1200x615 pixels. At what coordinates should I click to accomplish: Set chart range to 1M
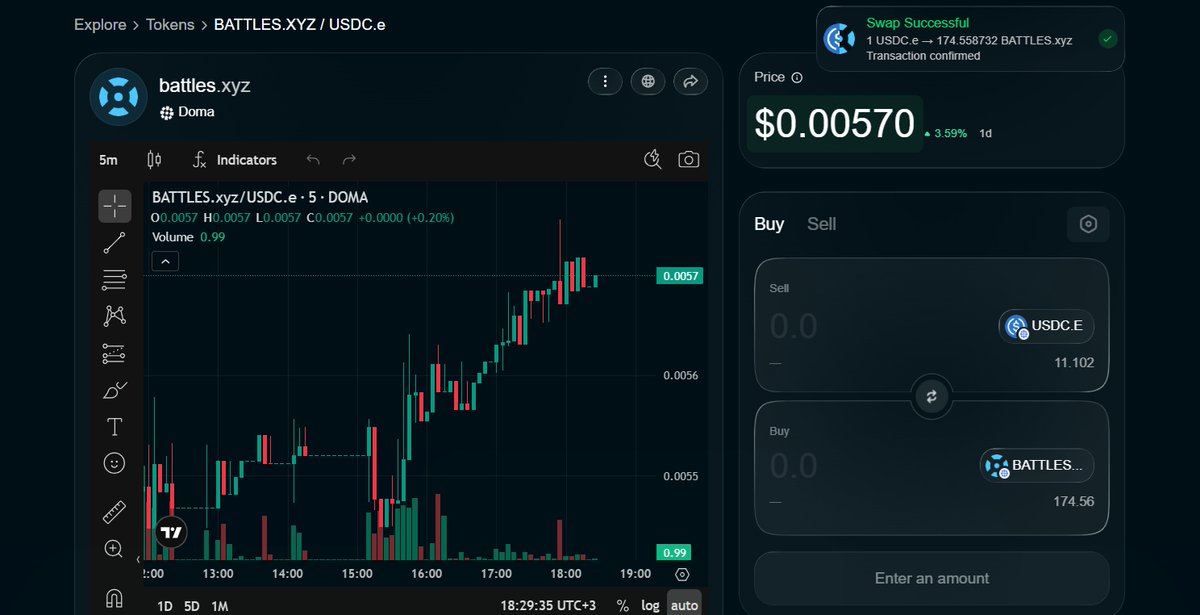tap(220, 606)
